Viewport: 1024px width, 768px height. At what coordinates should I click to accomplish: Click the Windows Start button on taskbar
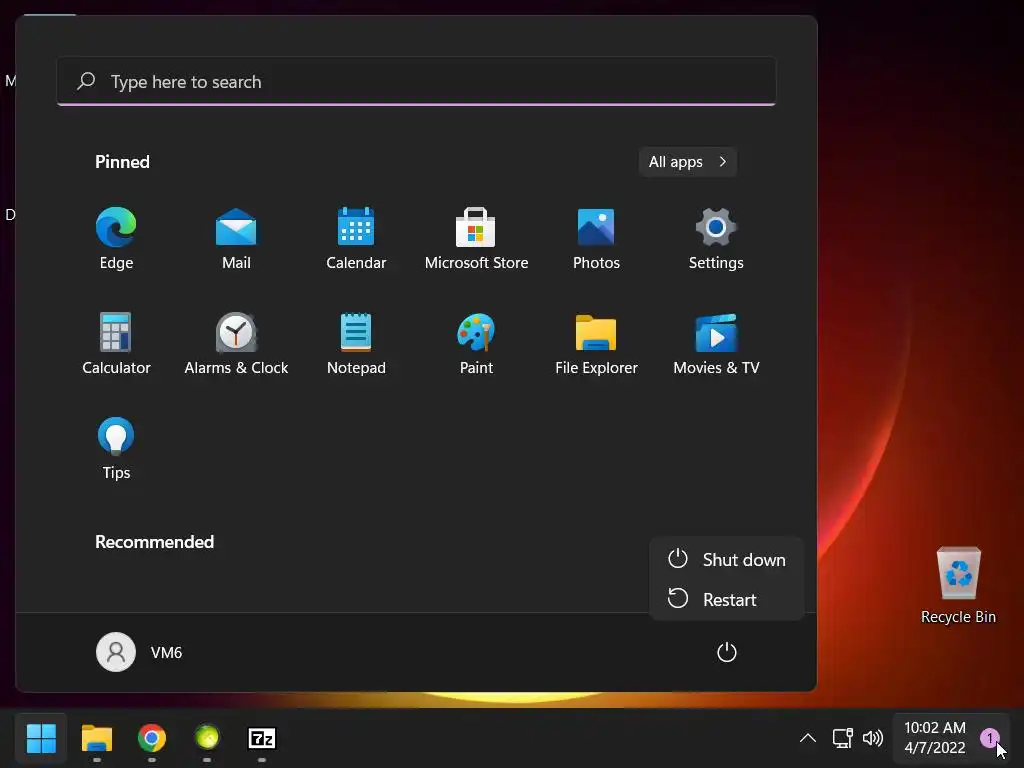41,739
